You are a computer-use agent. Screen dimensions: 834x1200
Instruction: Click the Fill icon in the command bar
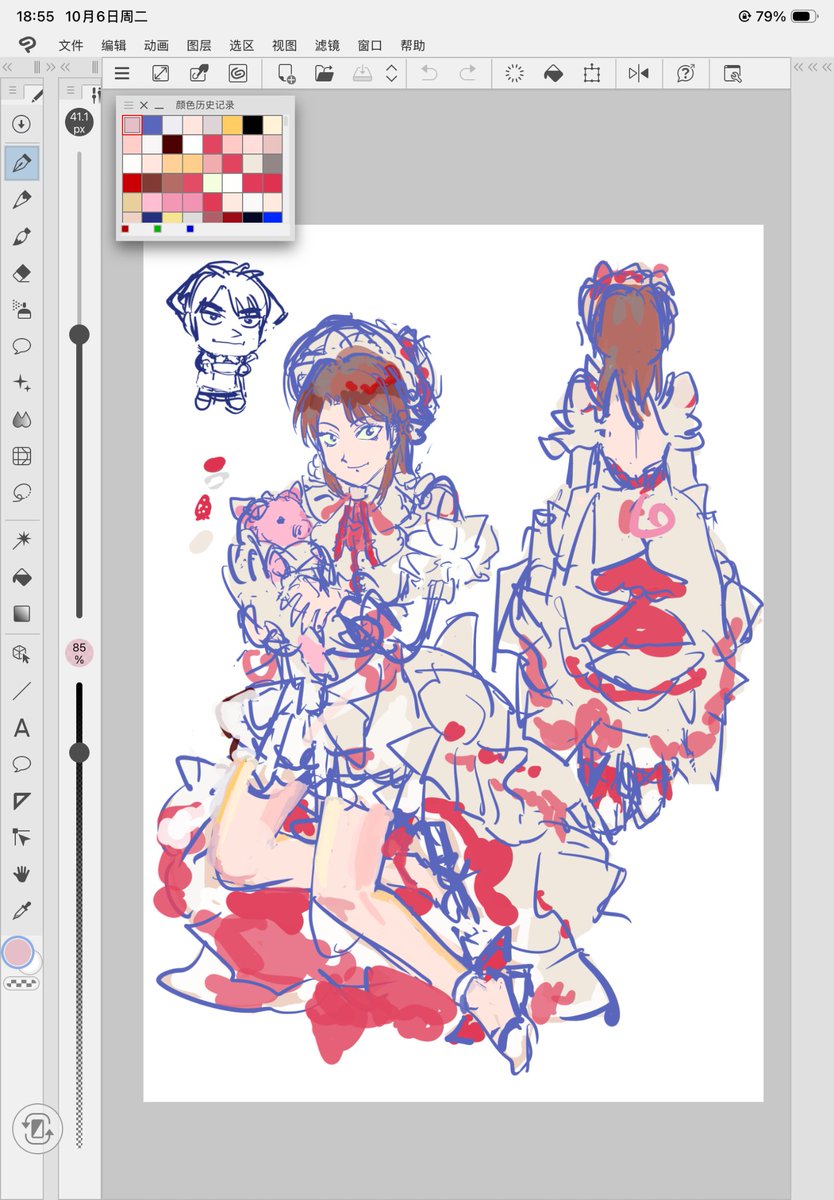coord(553,73)
